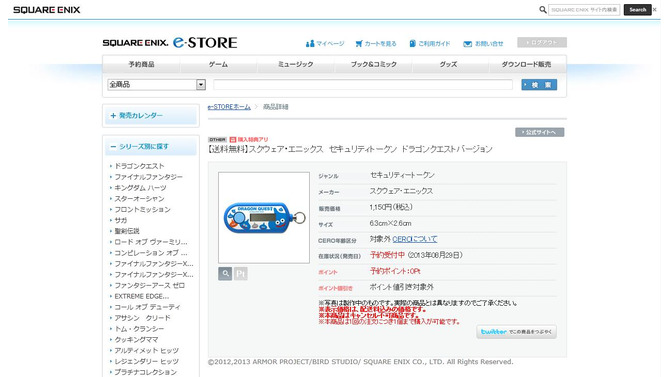Select the グッズ tab
The height and width of the screenshot is (377, 670).
click(449, 64)
